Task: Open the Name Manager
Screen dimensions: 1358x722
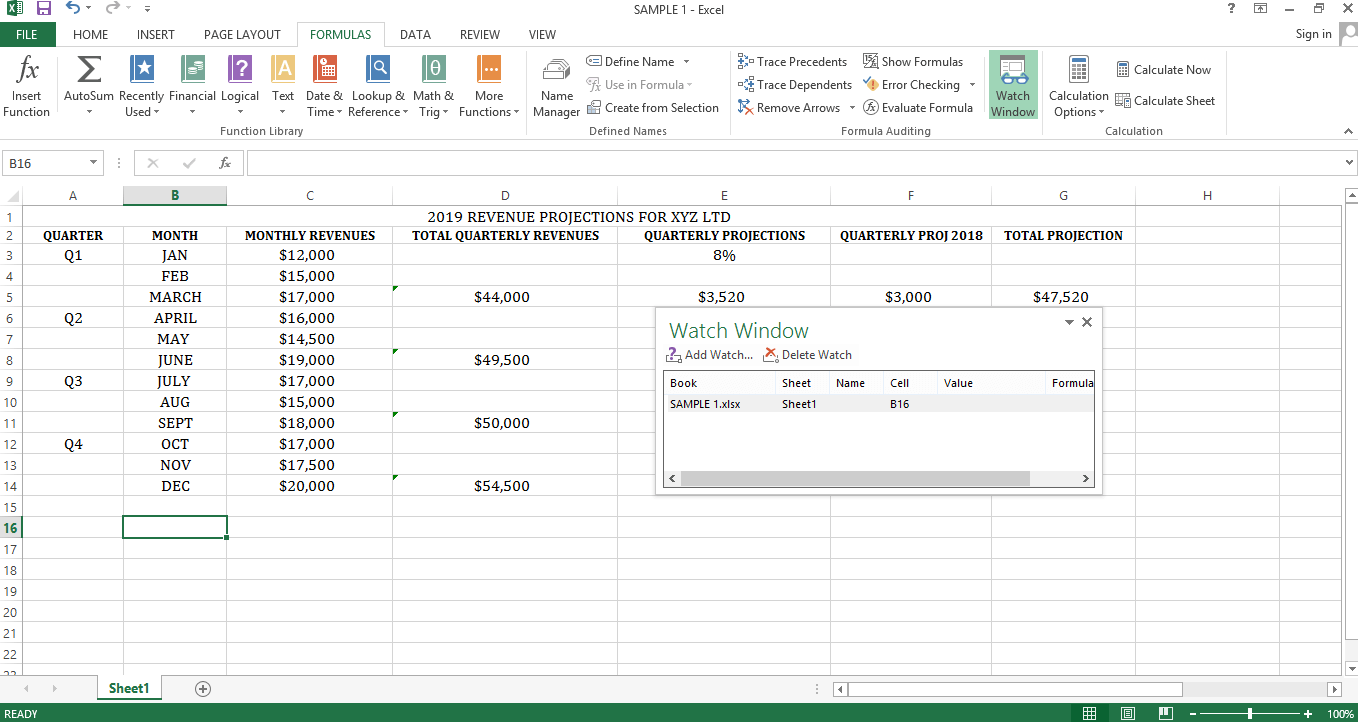Action: click(x=556, y=86)
